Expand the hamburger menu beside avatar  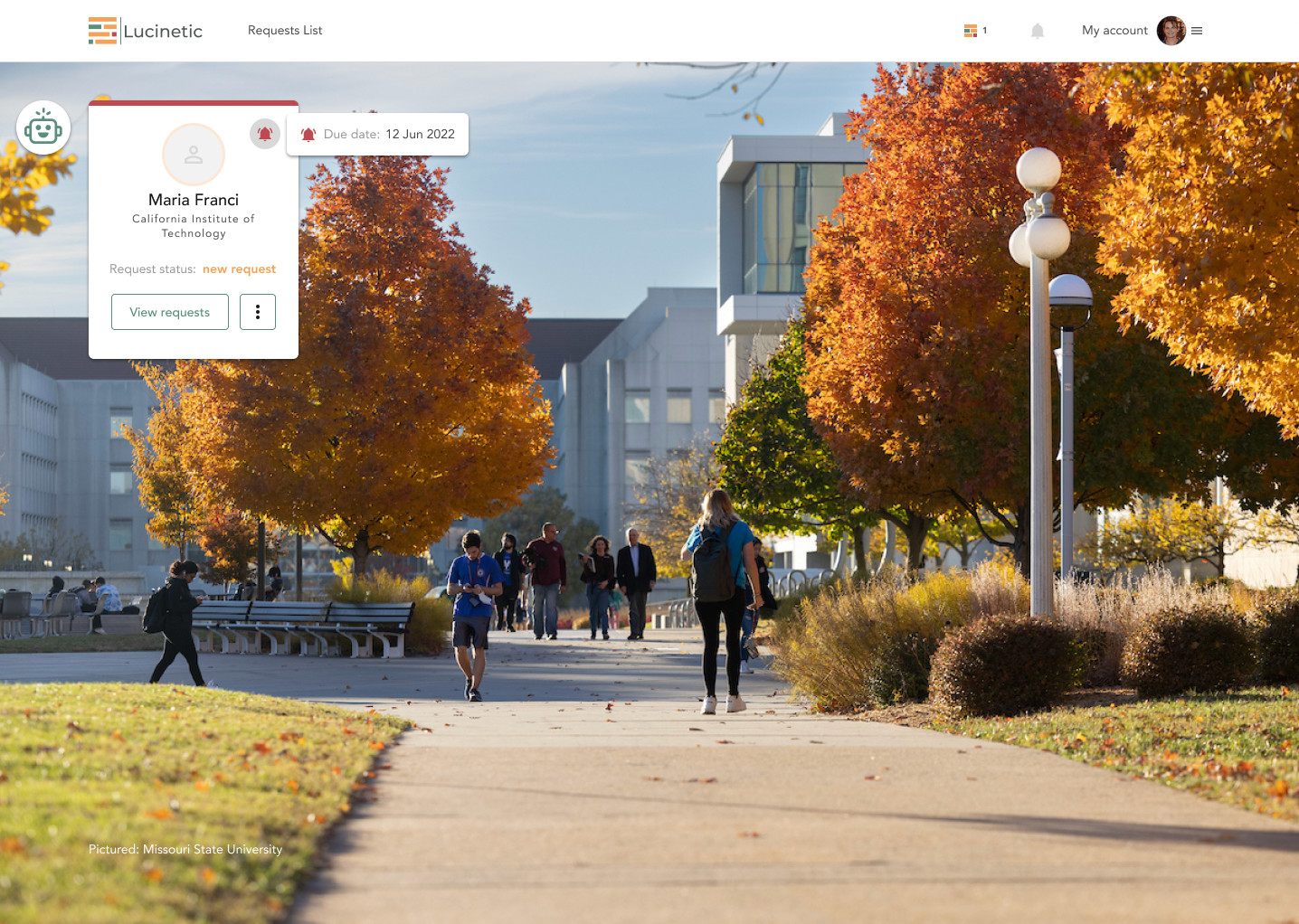[x=1197, y=31]
